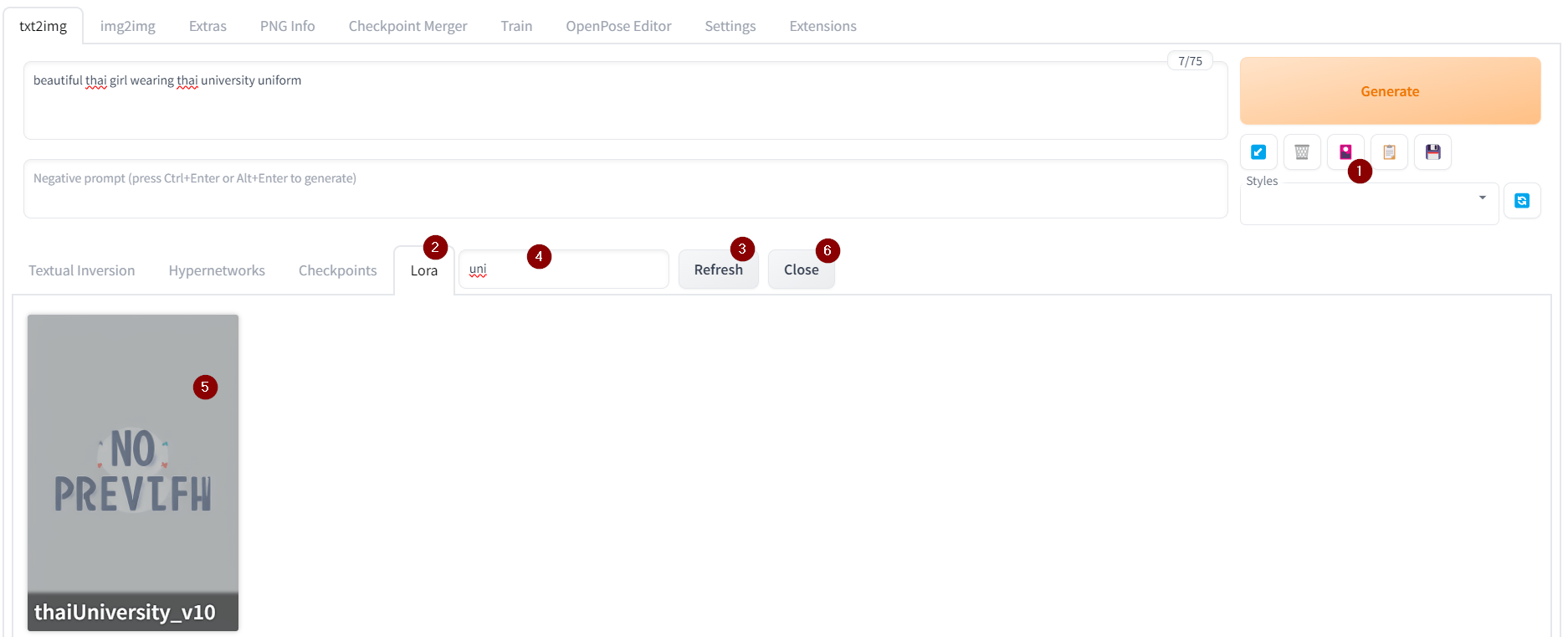Refresh the Styles list with blue icon
This screenshot has height=637, width=1568.
tap(1521, 201)
